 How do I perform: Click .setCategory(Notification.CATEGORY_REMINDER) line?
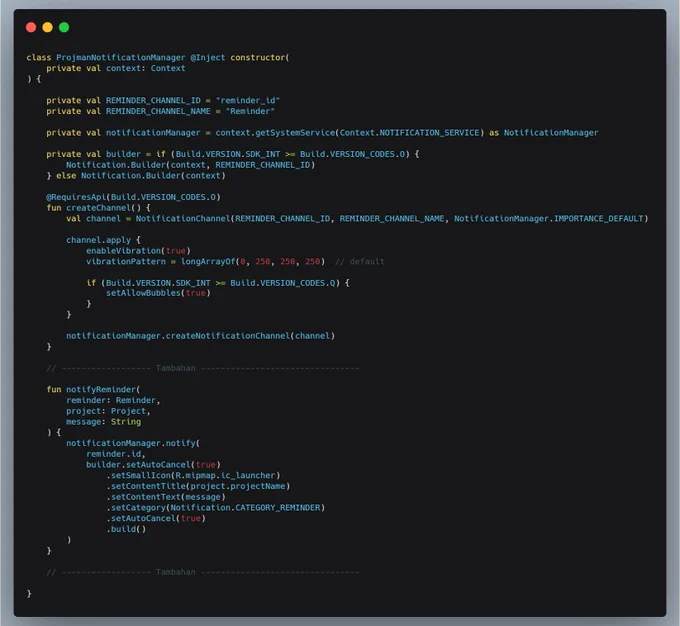pos(216,508)
